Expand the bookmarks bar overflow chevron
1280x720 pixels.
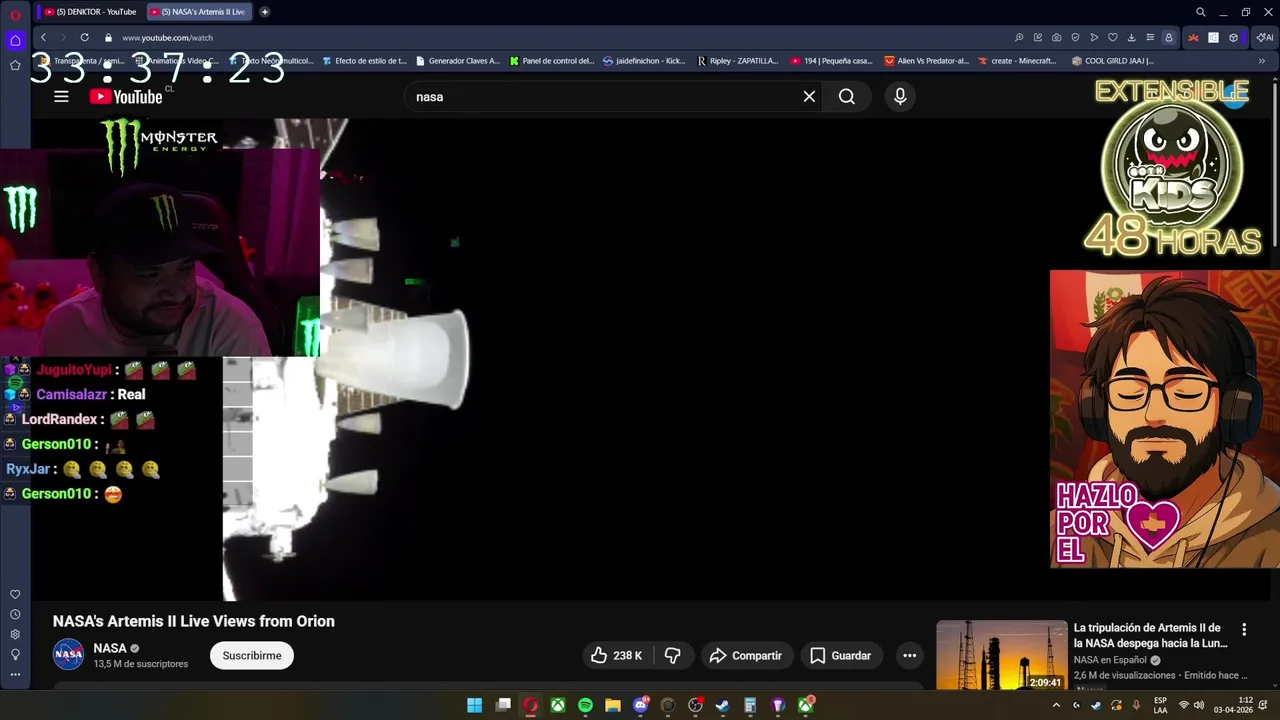point(1261,61)
